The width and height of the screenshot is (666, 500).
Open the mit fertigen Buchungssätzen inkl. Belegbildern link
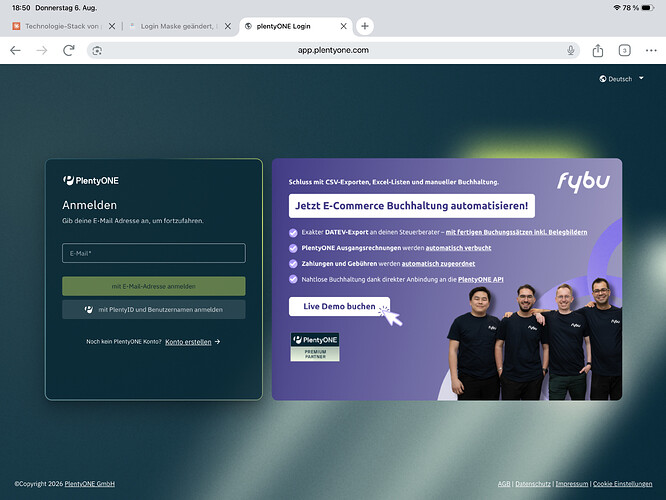(x=516, y=232)
